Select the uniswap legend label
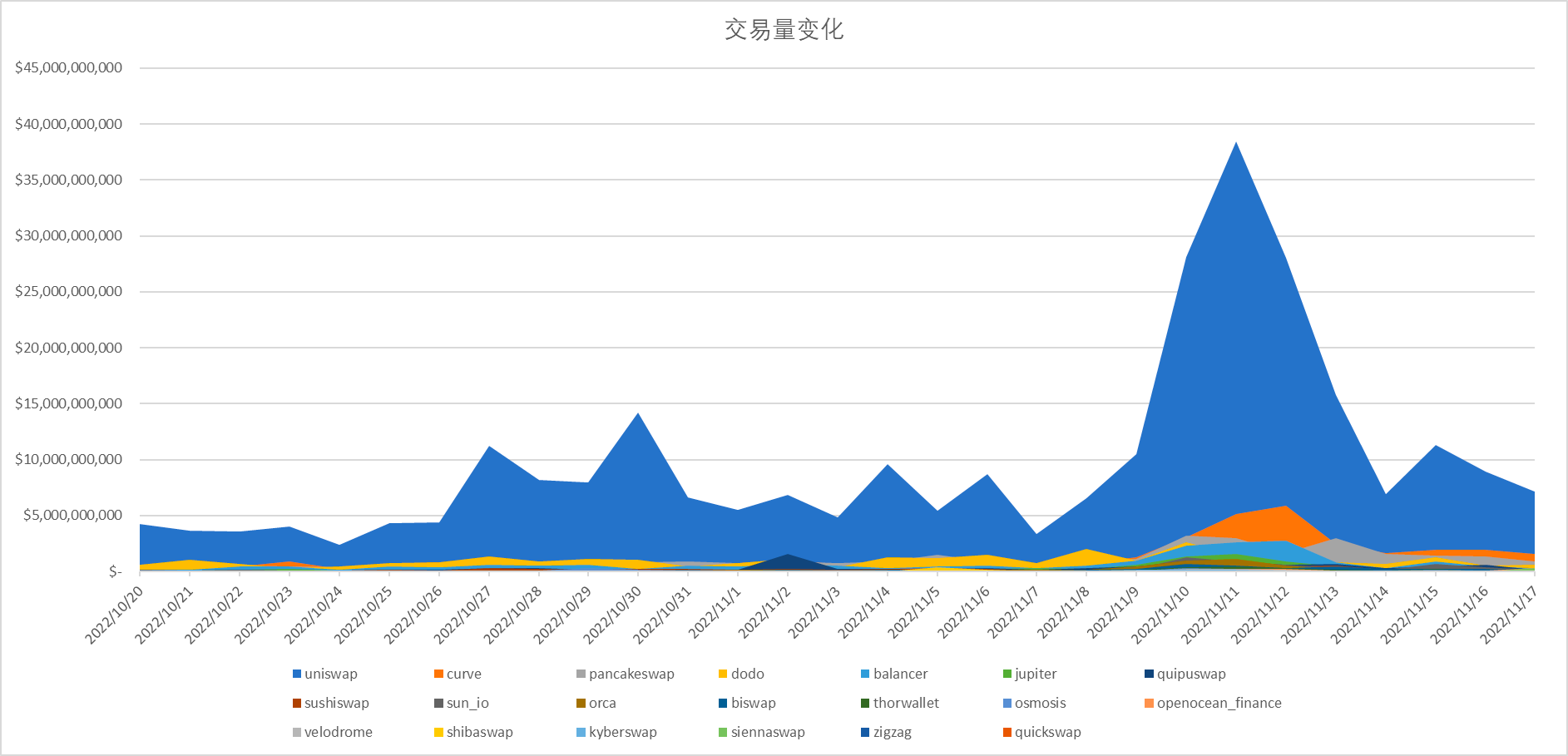1568x756 pixels. pos(331,674)
